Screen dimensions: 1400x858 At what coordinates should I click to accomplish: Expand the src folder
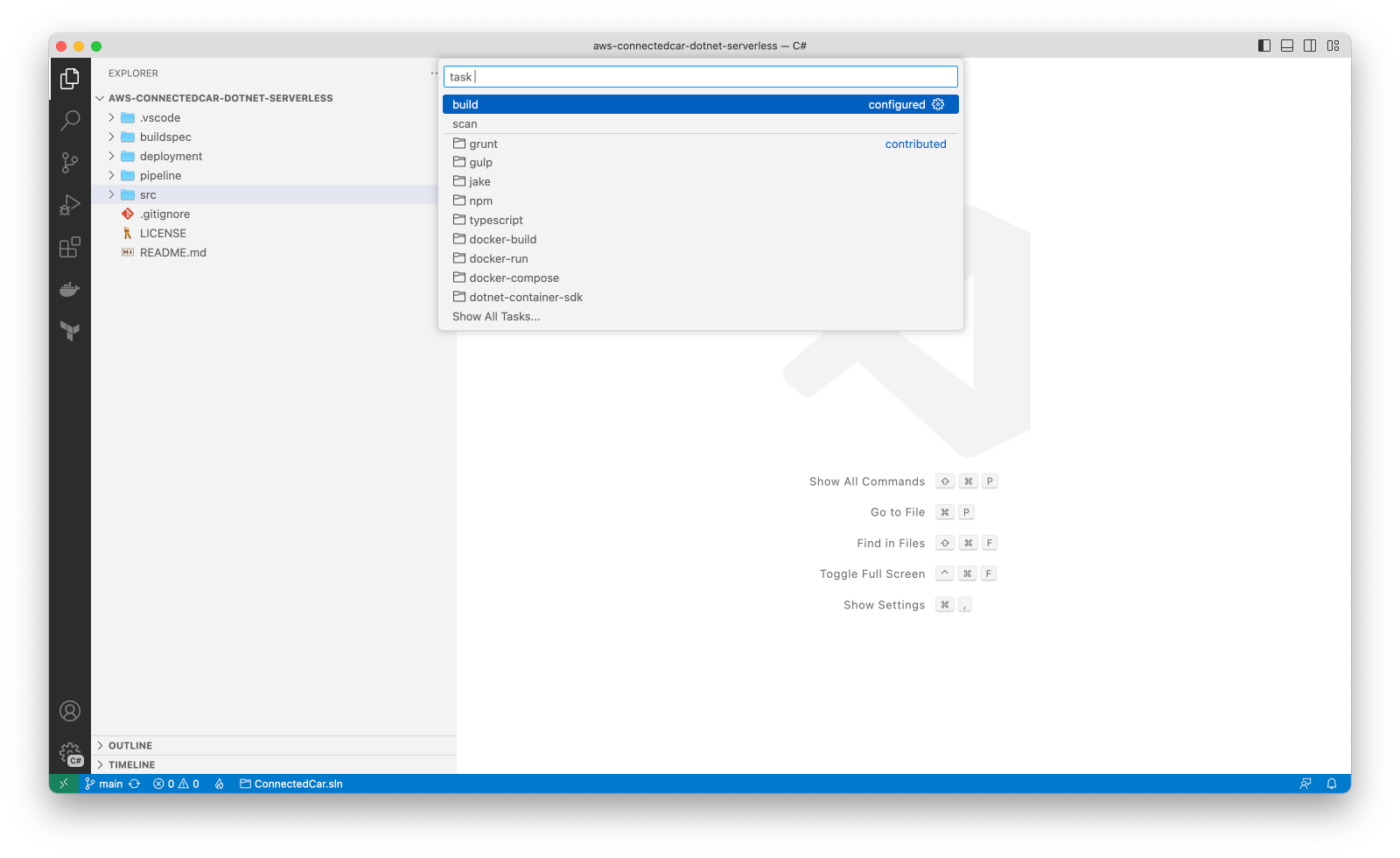tap(111, 194)
